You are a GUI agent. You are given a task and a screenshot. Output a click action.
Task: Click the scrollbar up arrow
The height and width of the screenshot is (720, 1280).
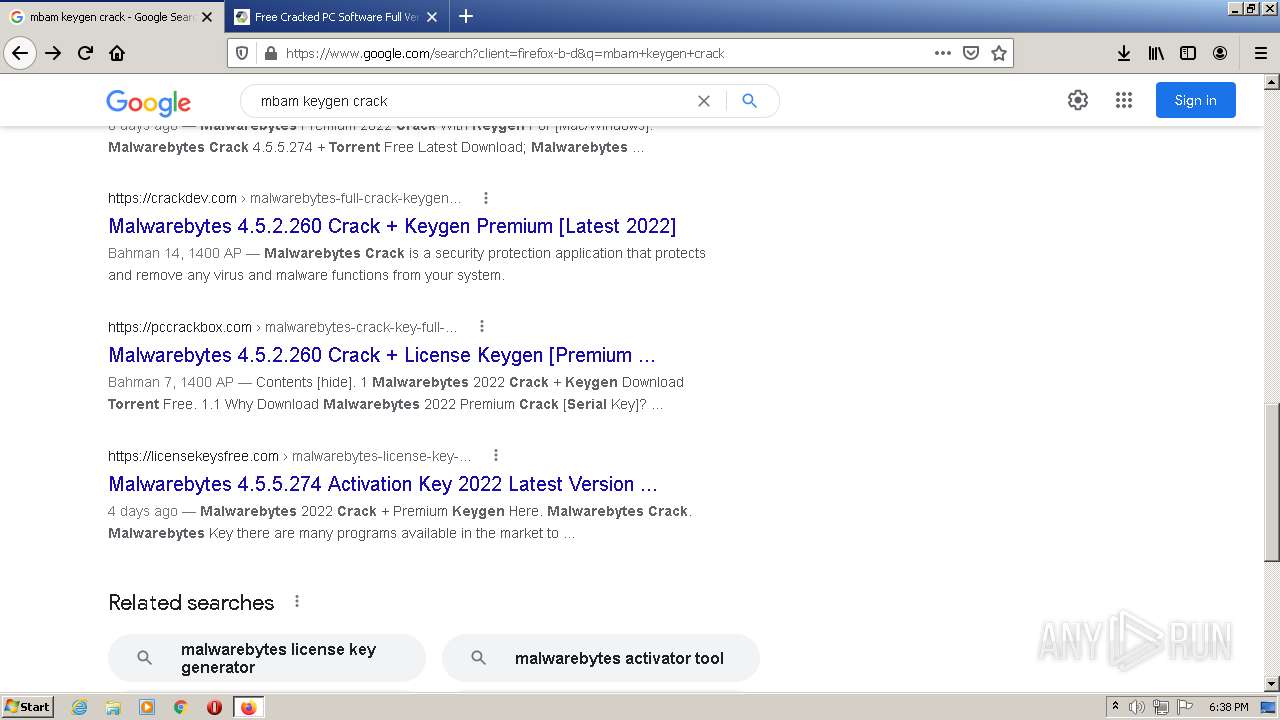coord(1272,82)
